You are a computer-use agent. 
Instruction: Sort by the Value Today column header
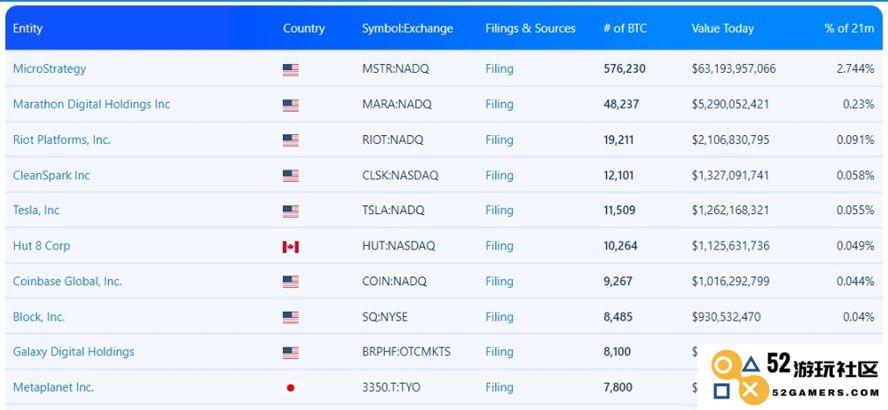[x=722, y=28]
